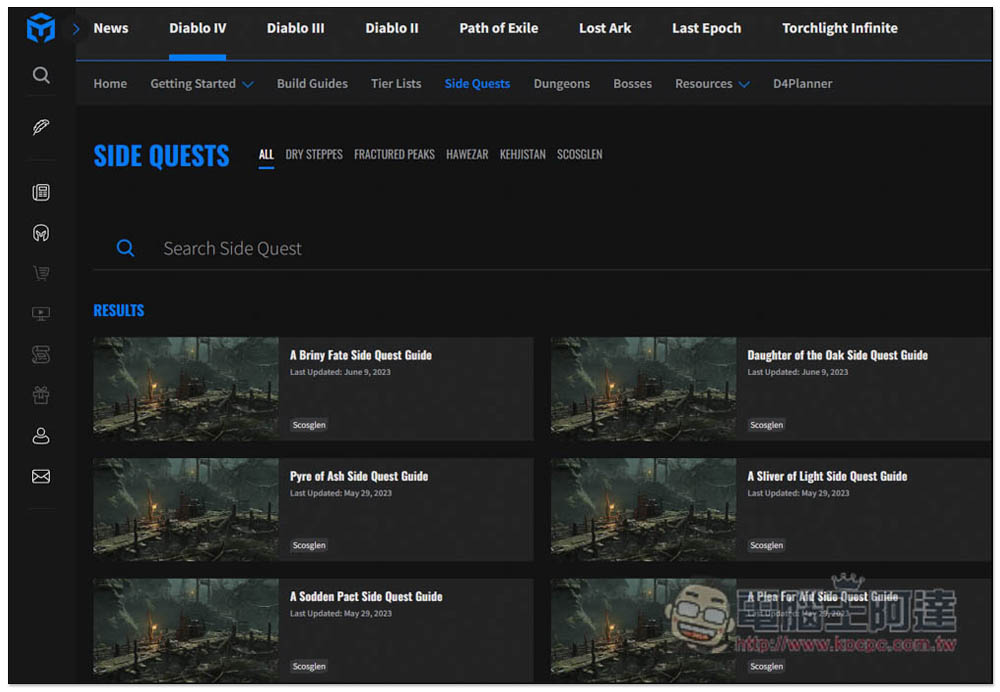Screen dimensions: 1000x692
Task: Click the Maxroll logo in the sidebar
Action: (41, 29)
